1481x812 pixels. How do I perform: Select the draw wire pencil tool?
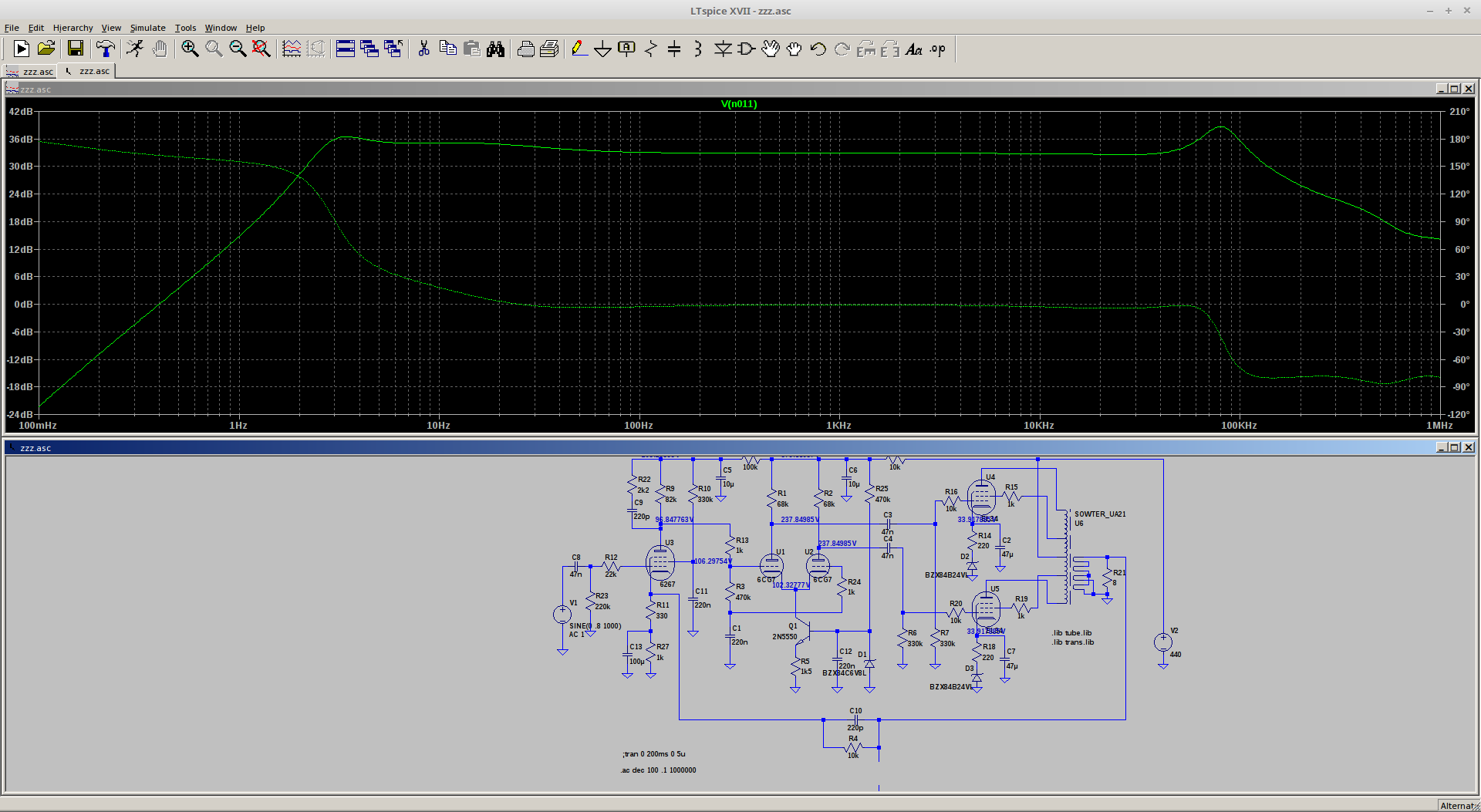click(x=579, y=49)
